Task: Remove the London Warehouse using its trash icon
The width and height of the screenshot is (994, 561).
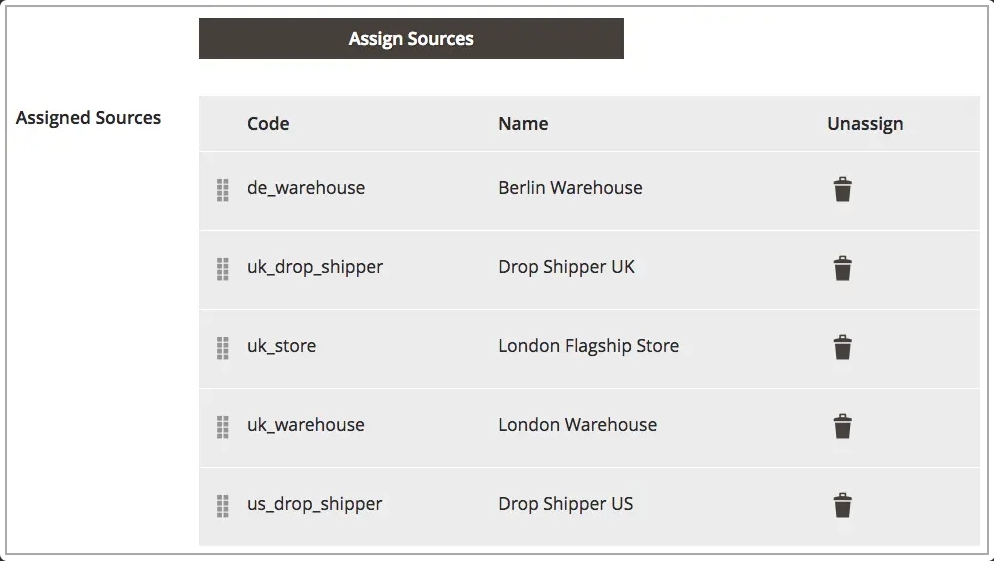Action: [842, 426]
